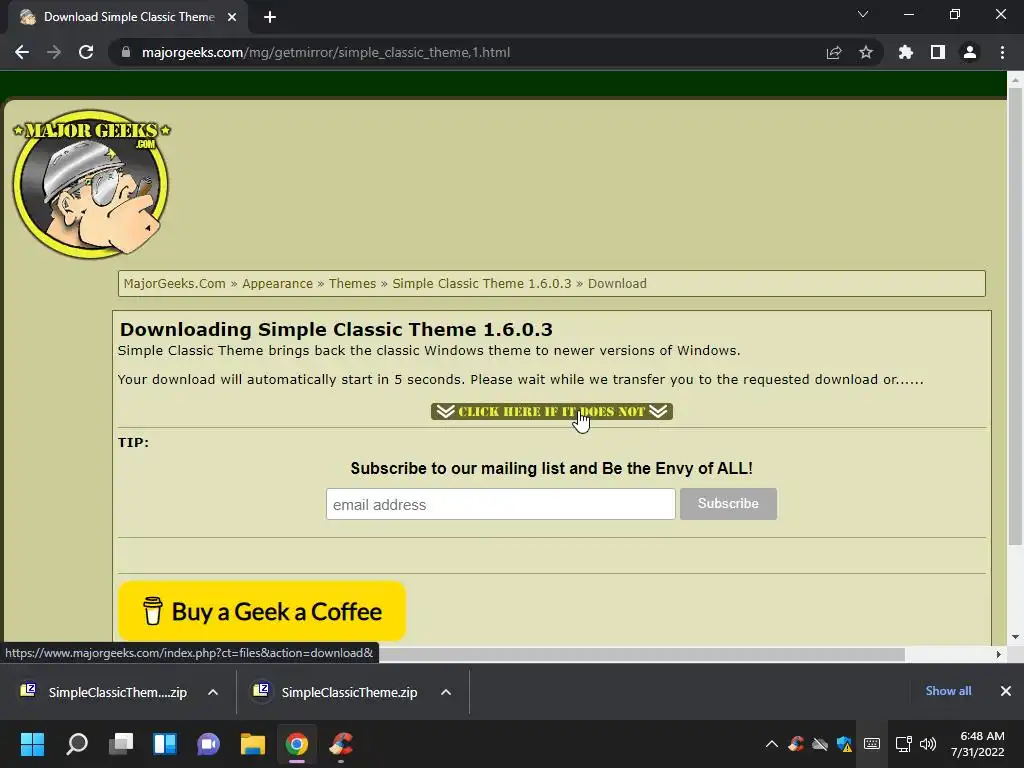Open Windows Security tray icon

[844, 744]
